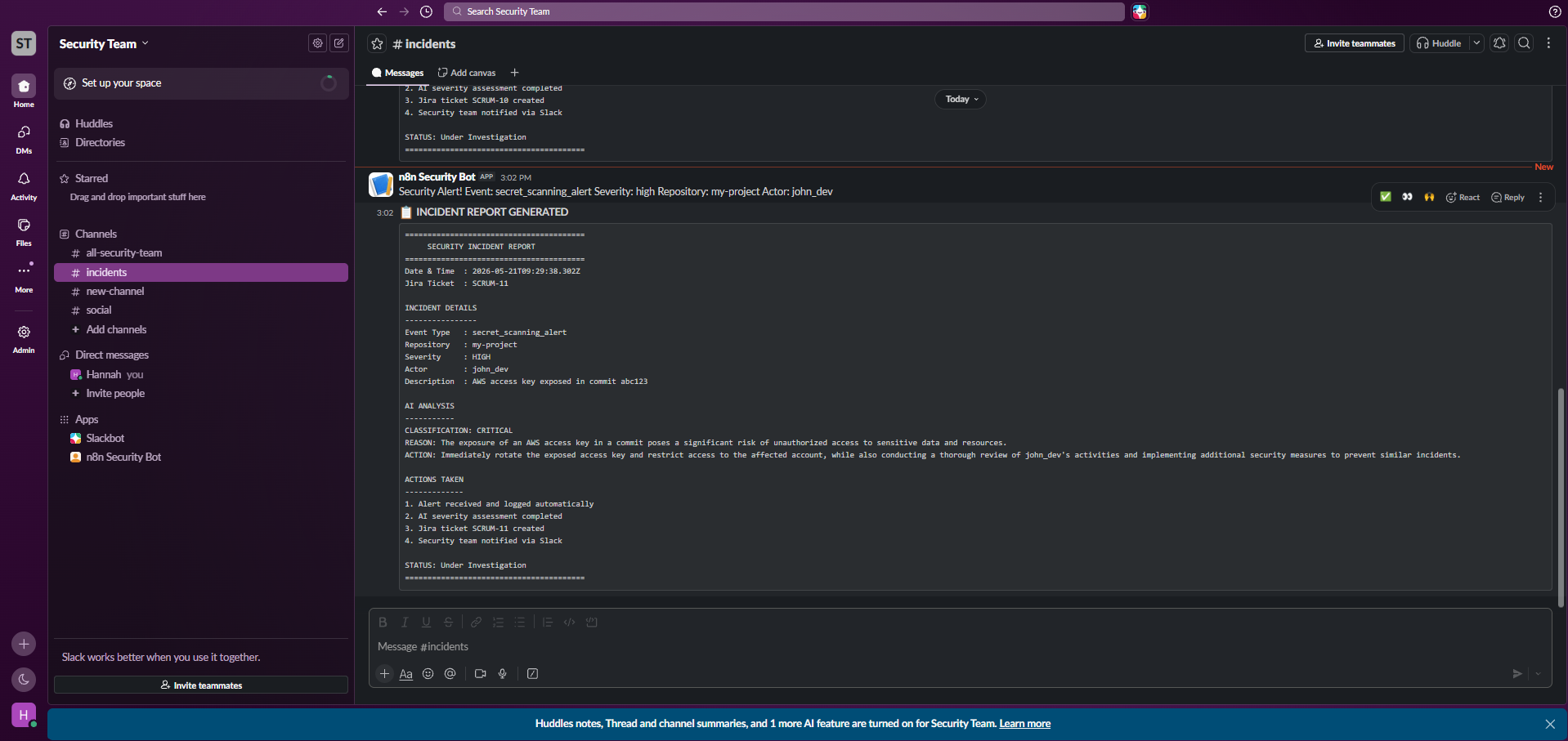Go forward in Slack history
Image resolution: width=1568 pixels, height=741 pixels.
pyautogui.click(x=404, y=11)
